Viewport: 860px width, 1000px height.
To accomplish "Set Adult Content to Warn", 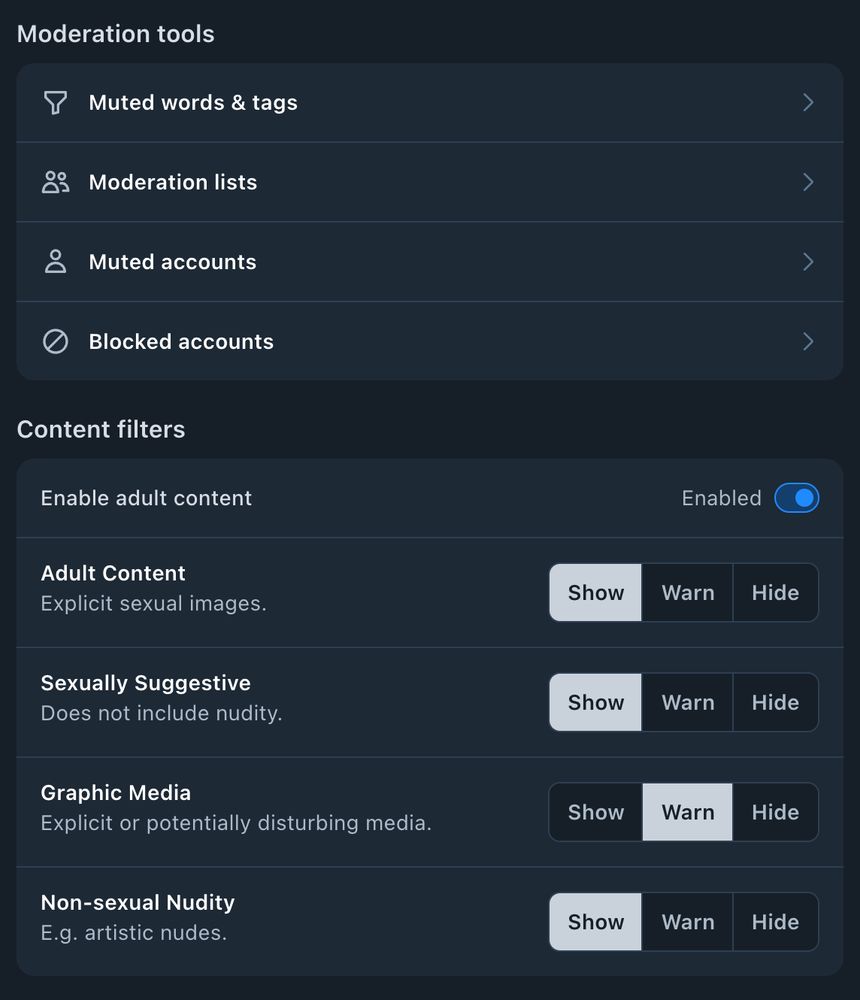I will pyautogui.click(x=688, y=592).
